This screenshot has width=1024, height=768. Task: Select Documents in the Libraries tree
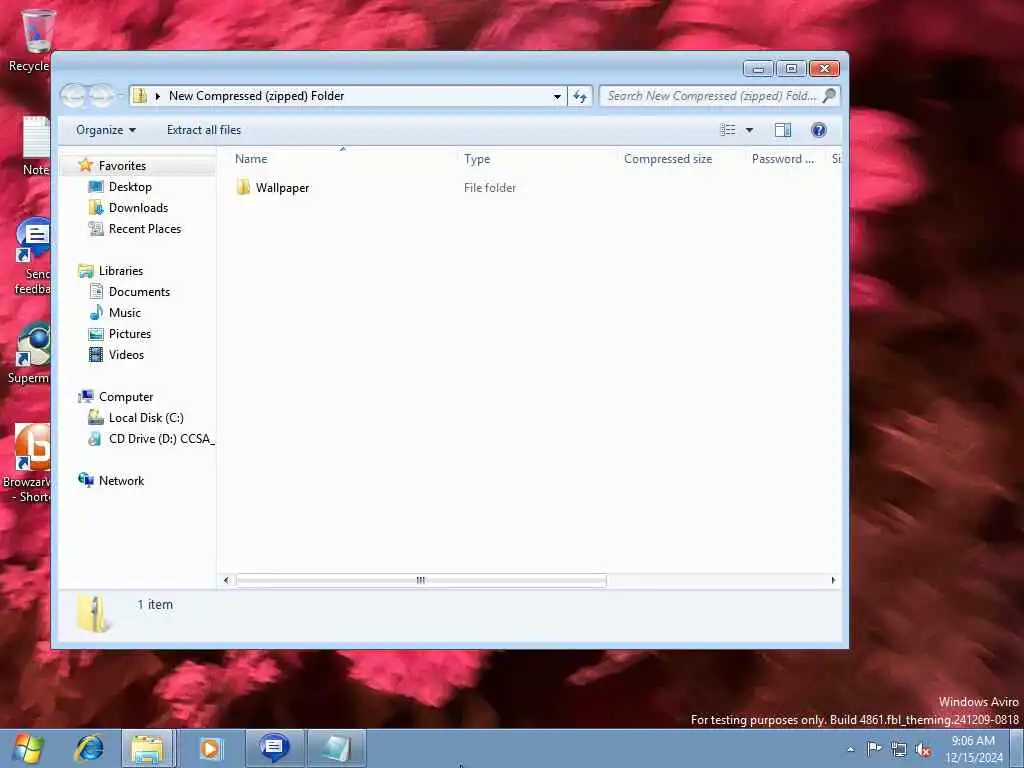(x=139, y=292)
